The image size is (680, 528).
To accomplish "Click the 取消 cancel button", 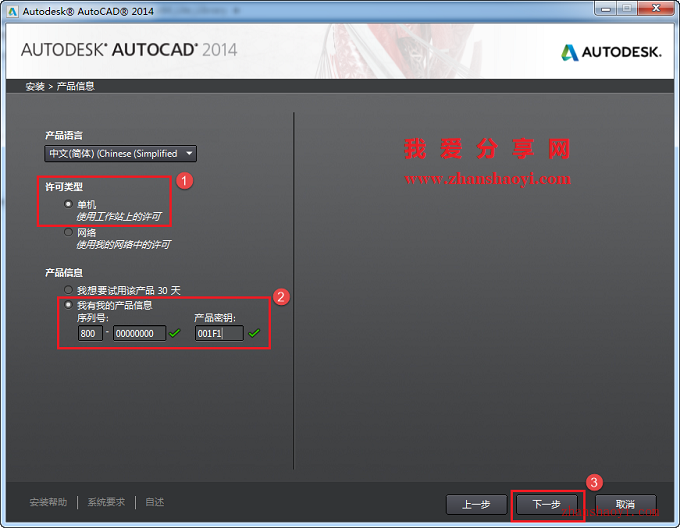I will coord(625,505).
